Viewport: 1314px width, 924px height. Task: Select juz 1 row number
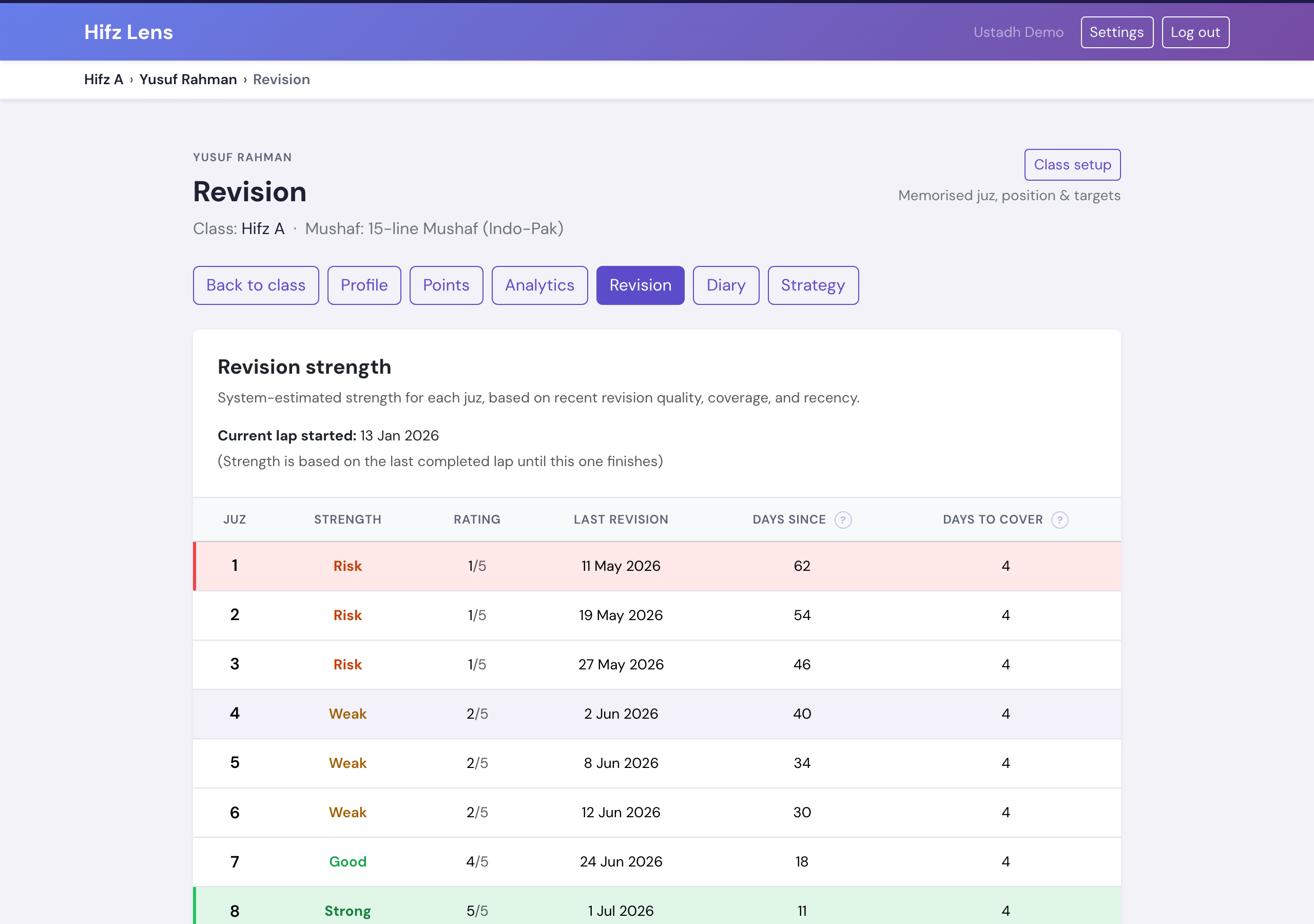tap(235, 566)
